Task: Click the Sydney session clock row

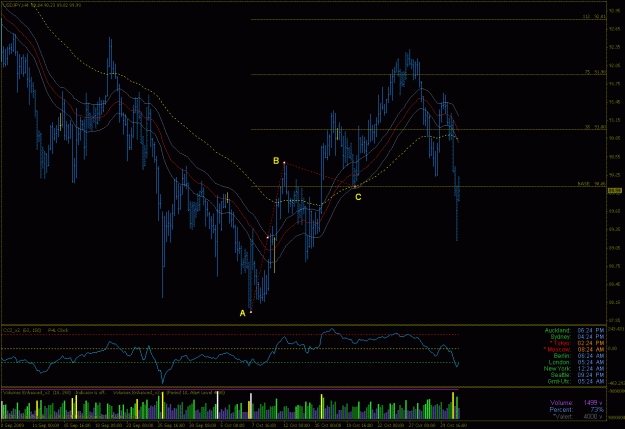Action: tap(577, 337)
